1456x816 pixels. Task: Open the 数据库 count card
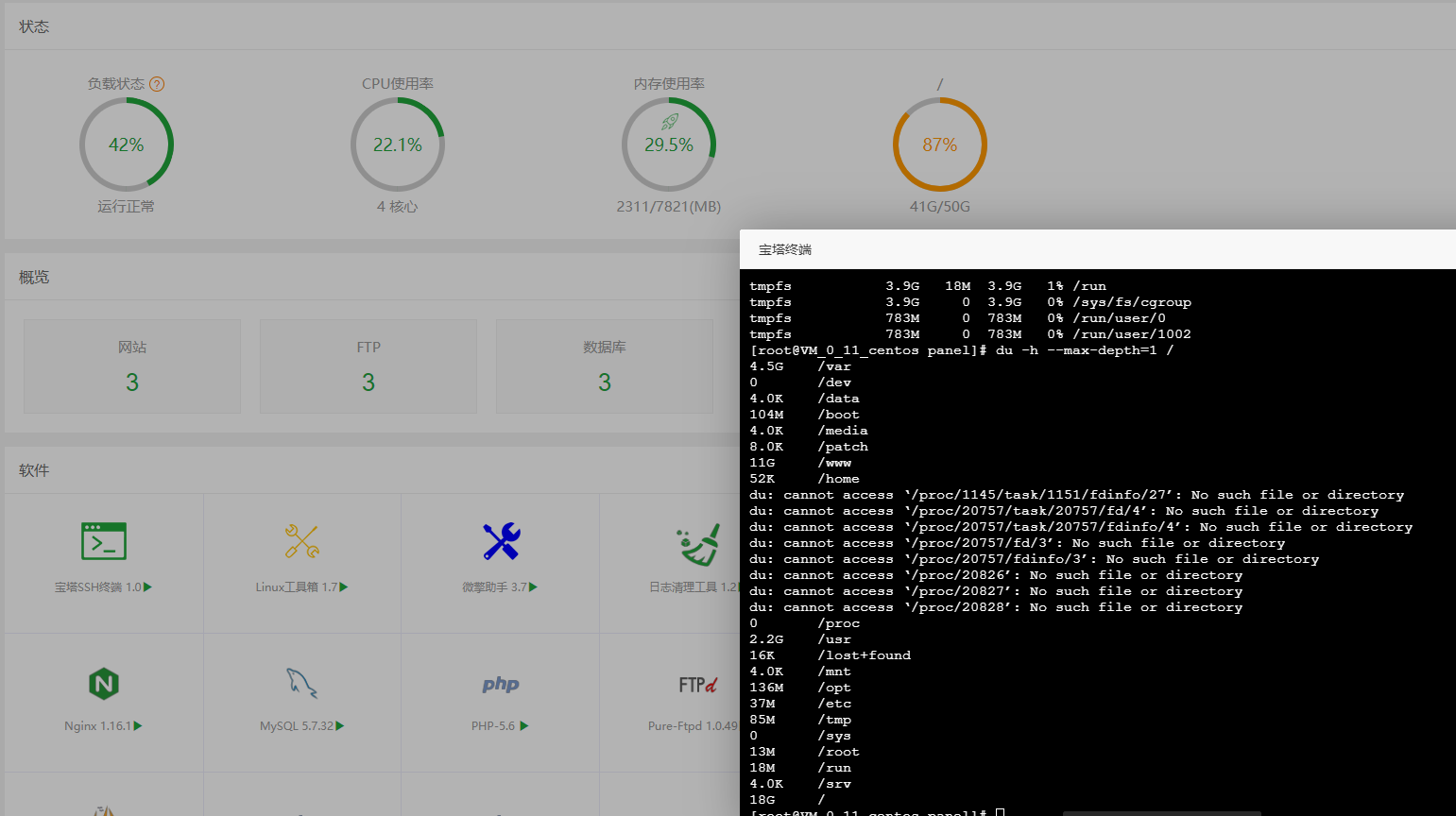click(x=605, y=366)
